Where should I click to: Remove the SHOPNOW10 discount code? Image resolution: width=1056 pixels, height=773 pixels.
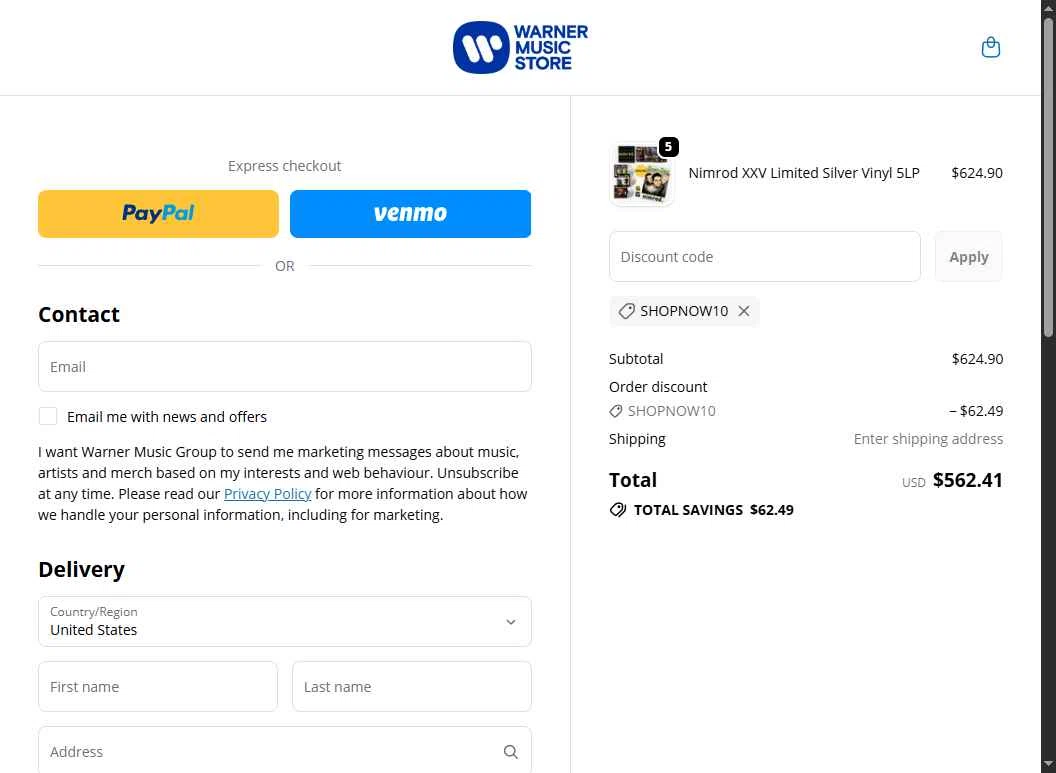tap(744, 311)
